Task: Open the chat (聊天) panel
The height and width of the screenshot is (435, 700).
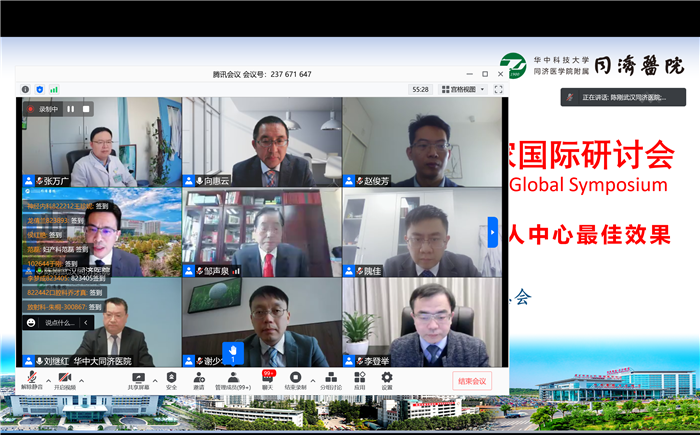Action: (267, 378)
